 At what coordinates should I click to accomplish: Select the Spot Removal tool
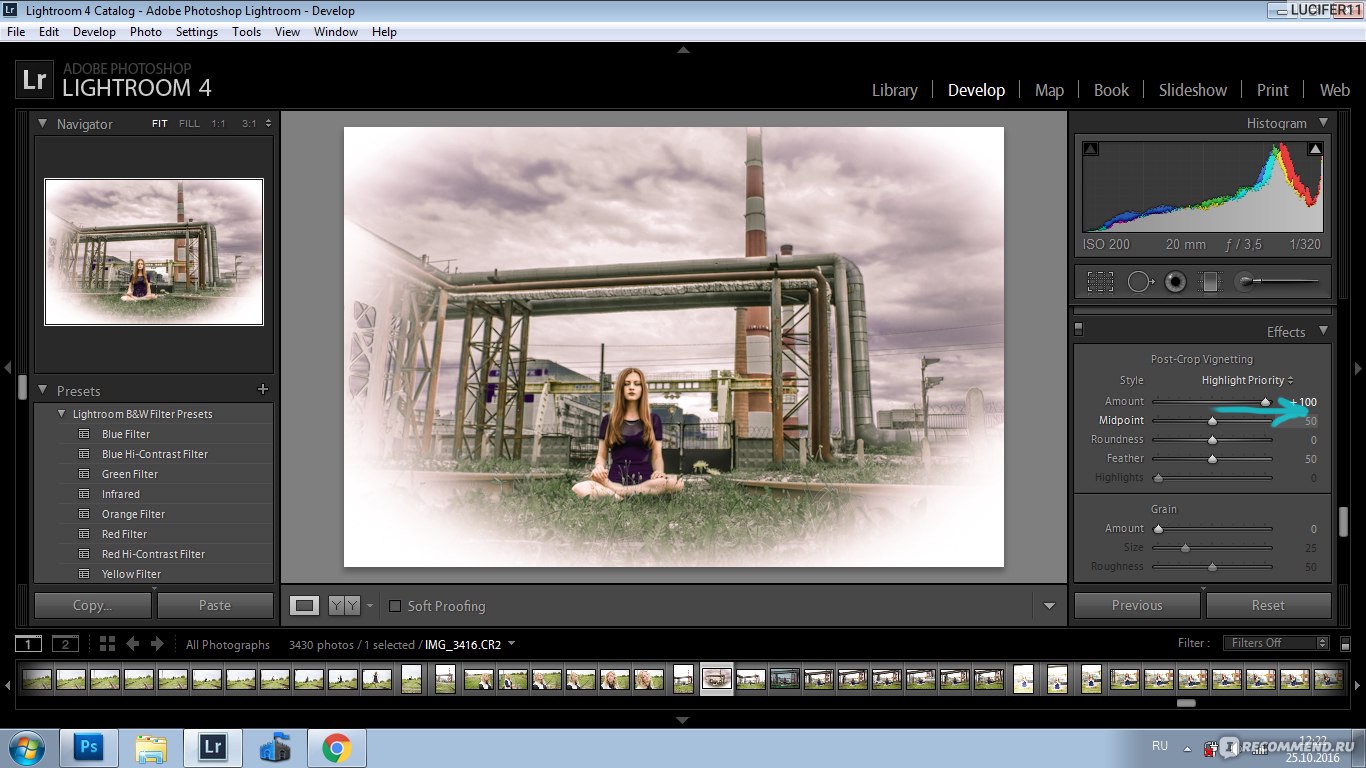[x=1140, y=282]
